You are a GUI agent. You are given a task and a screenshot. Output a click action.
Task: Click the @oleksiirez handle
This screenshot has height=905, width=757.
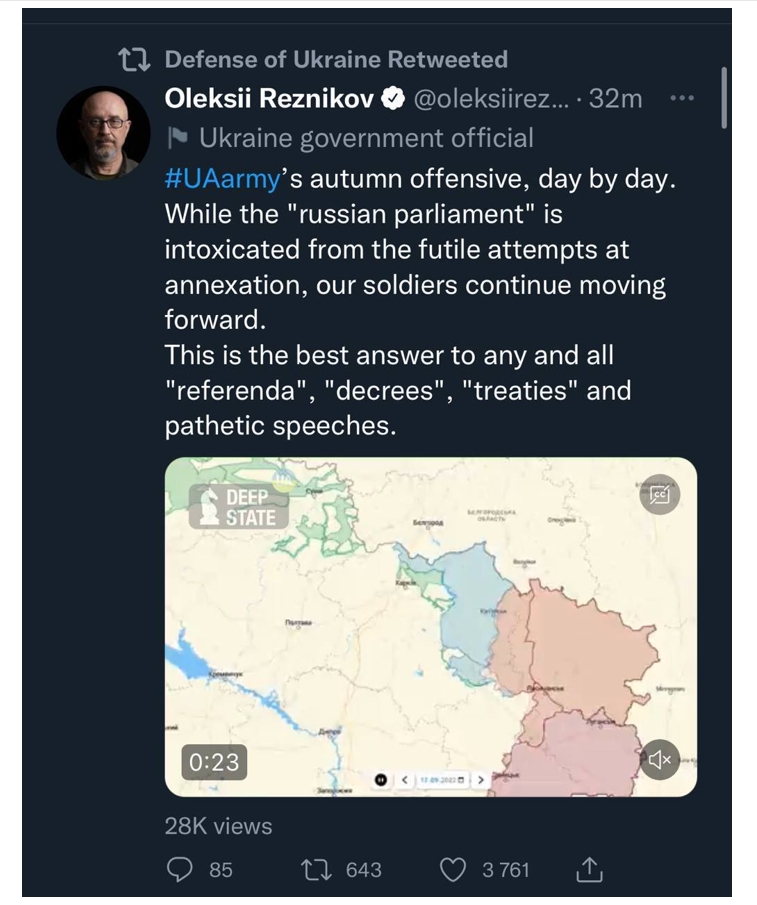tap(492, 99)
